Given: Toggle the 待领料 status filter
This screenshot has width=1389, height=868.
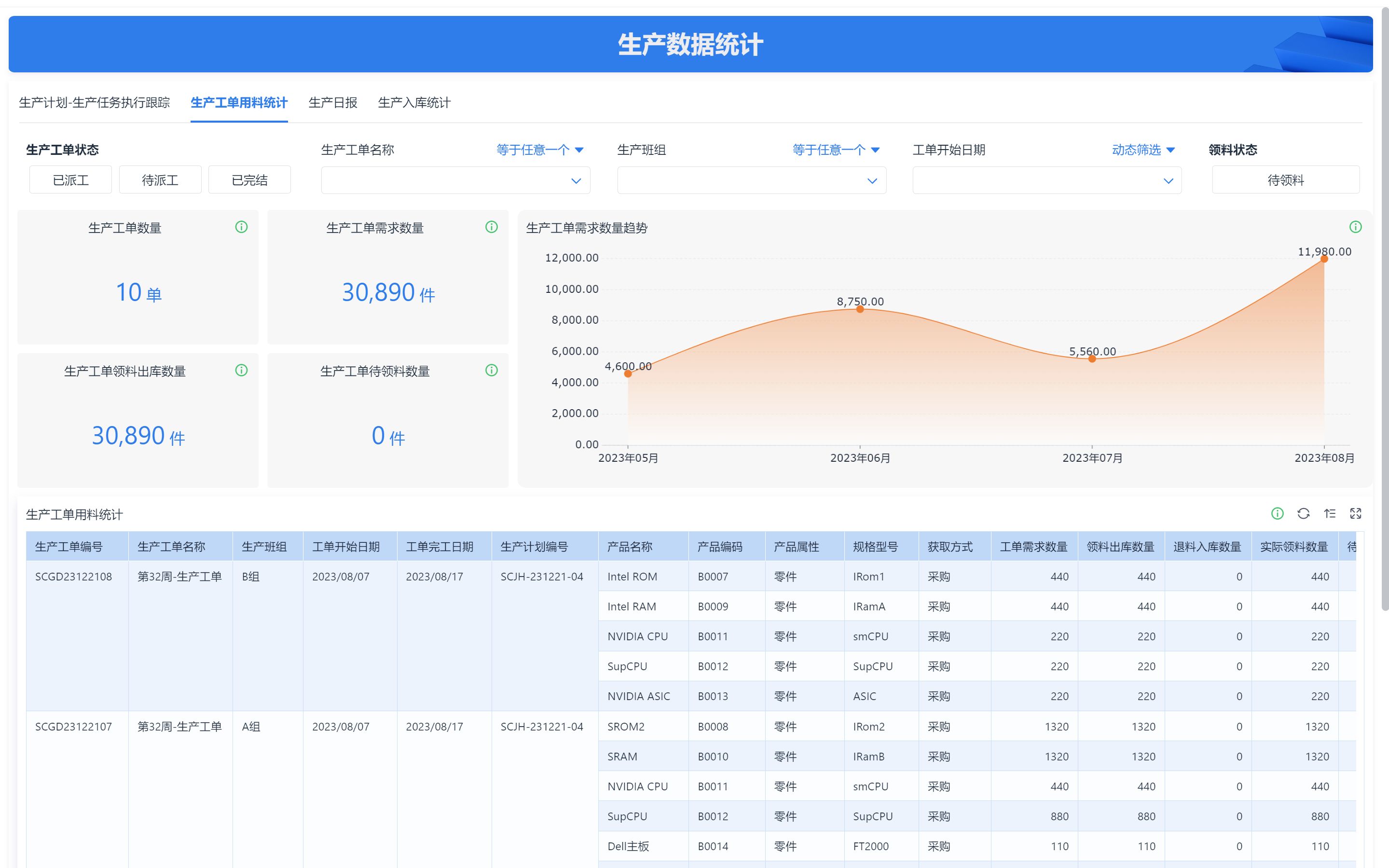Looking at the screenshot, I should [1285, 180].
